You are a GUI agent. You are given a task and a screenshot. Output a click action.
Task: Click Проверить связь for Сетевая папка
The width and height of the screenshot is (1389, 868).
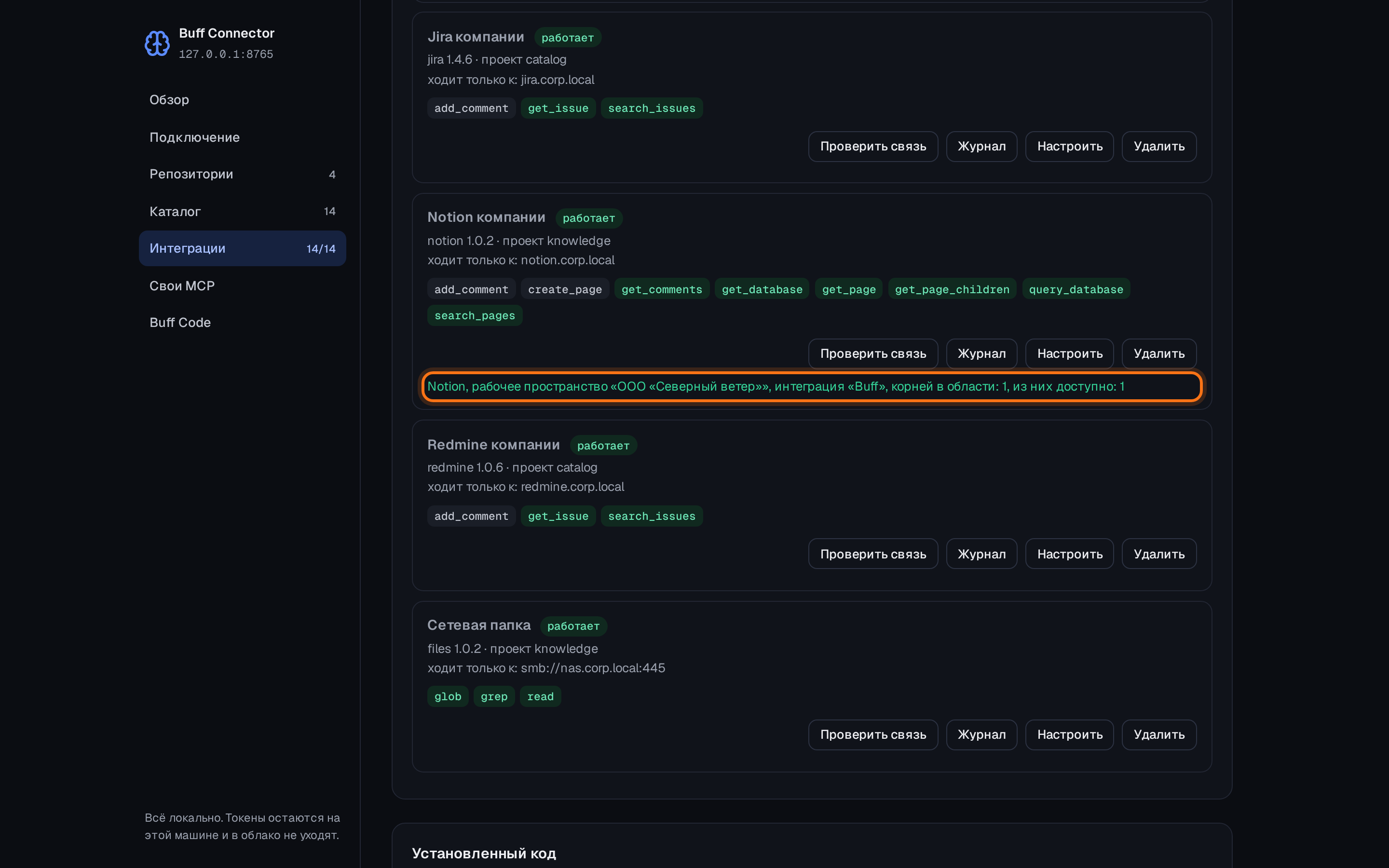tap(873, 735)
